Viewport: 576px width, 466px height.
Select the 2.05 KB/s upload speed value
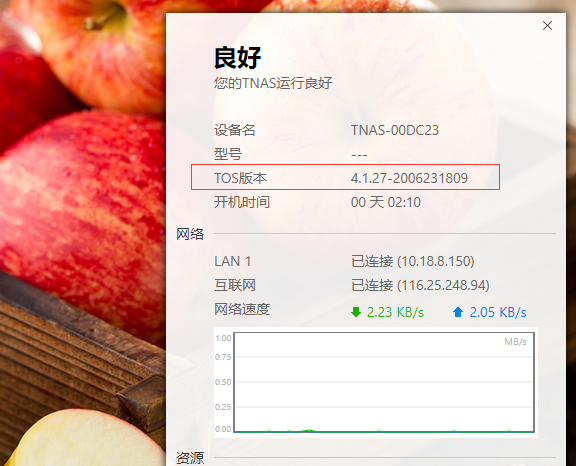click(x=498, y=313)
